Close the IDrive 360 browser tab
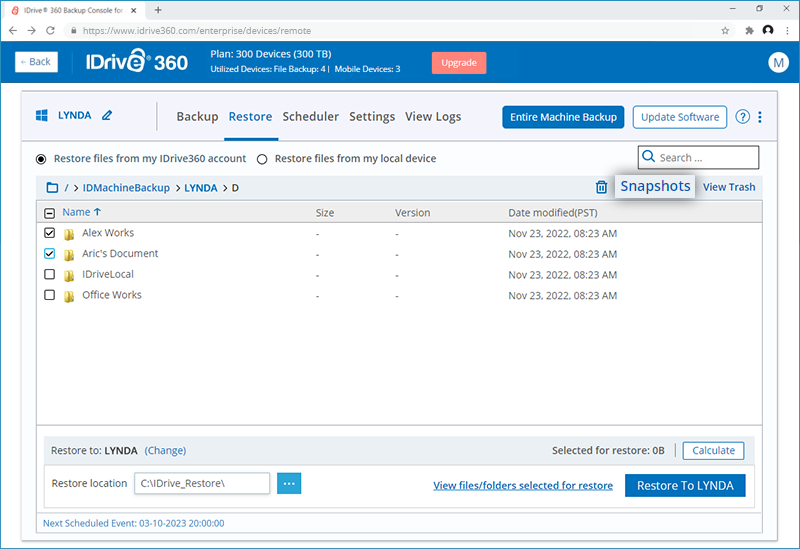The width and height of the screenshot is (800, 549). [134, 10]
